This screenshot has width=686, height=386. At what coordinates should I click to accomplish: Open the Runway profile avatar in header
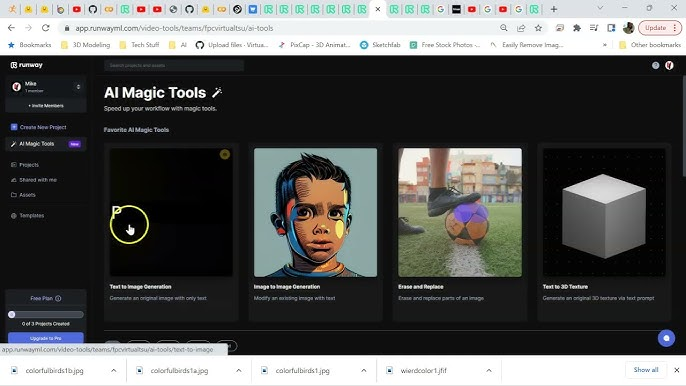[x=669, y=65]
